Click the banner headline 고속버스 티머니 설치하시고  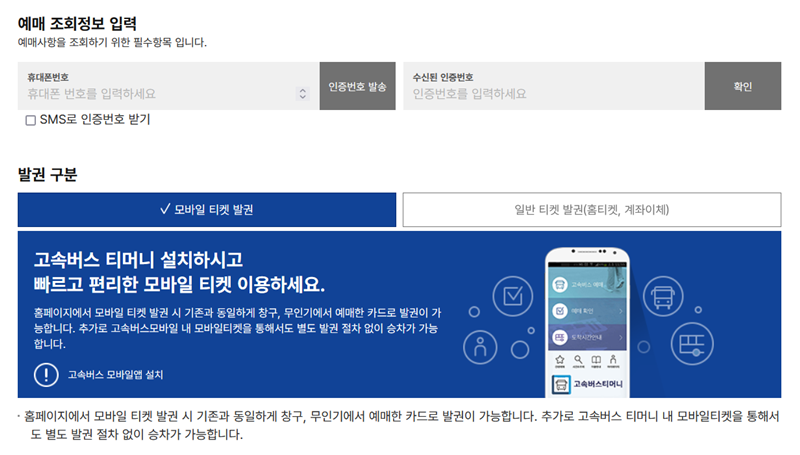click(138, 260)
